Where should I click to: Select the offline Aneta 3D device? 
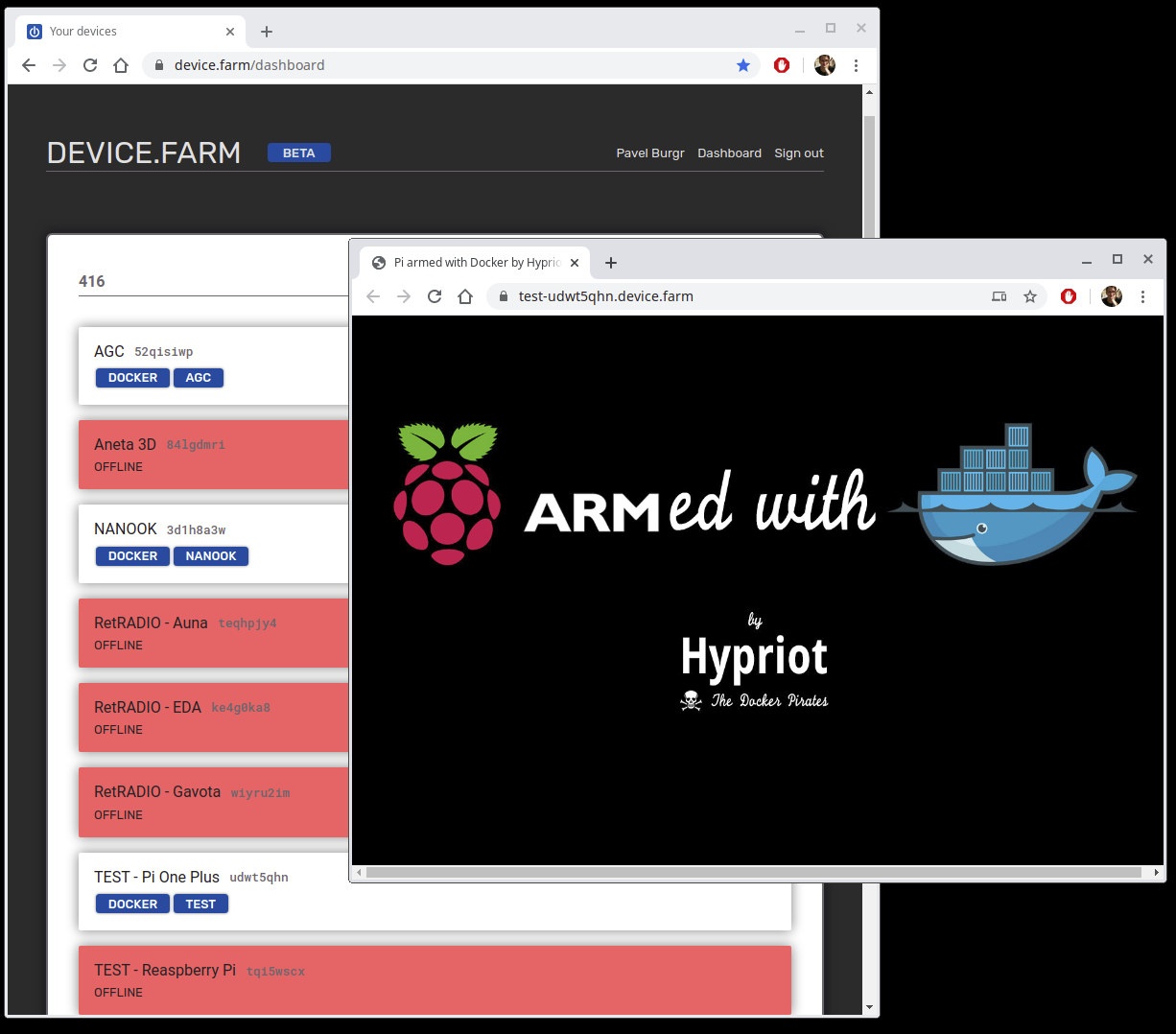pos(213,455)
